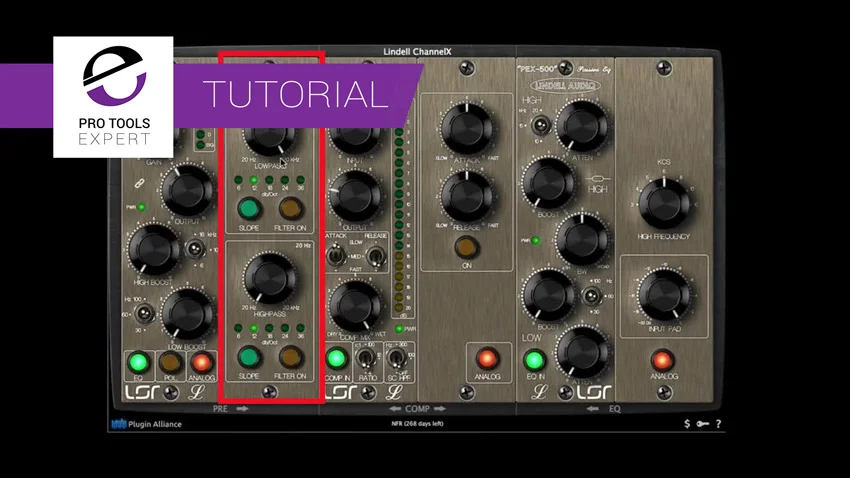
Task: Enable the lowpass FILTER ON button
Action: (290, 208)
